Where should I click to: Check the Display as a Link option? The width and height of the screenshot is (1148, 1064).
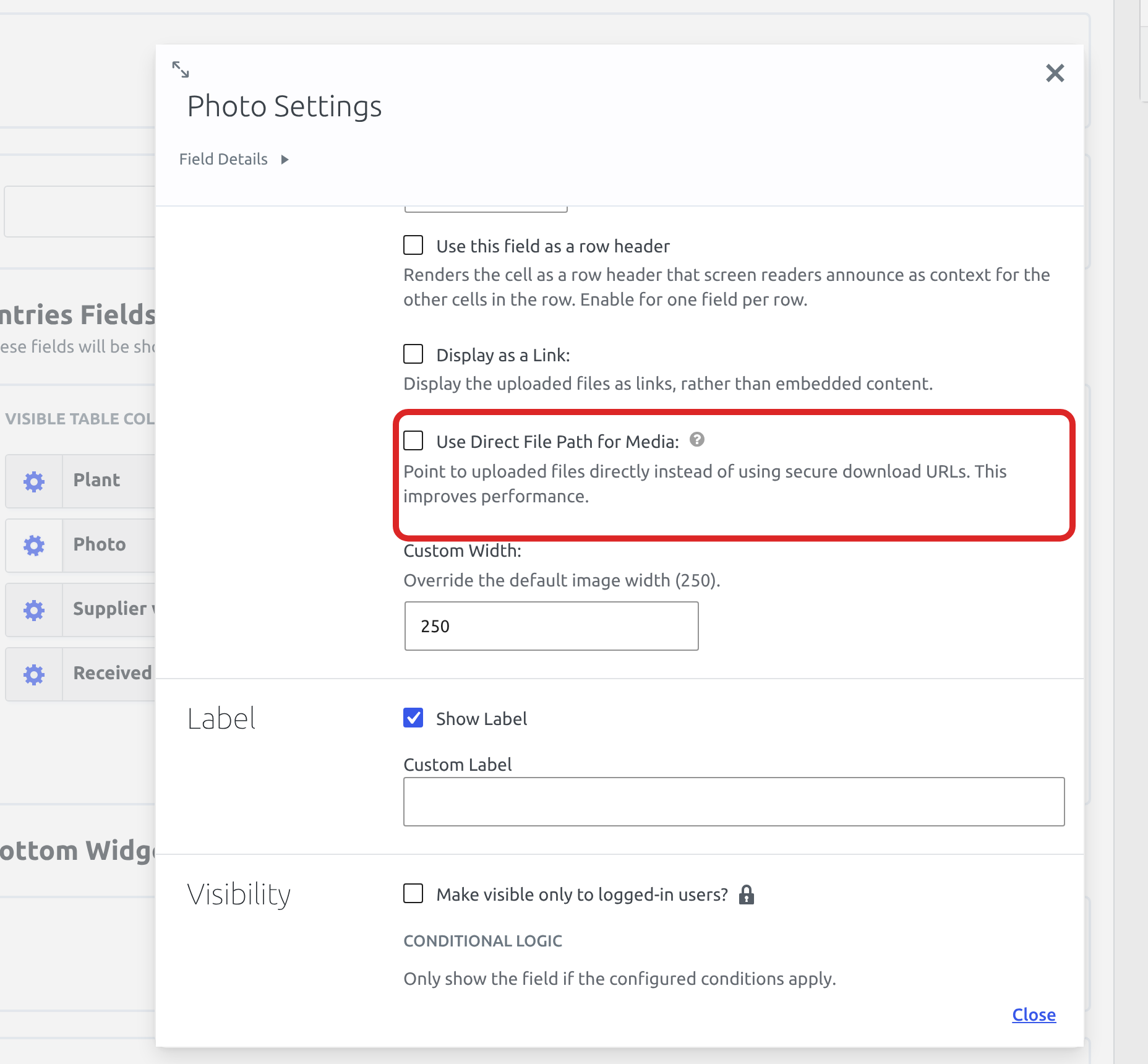pyautogui.click(x=413, y=354)
